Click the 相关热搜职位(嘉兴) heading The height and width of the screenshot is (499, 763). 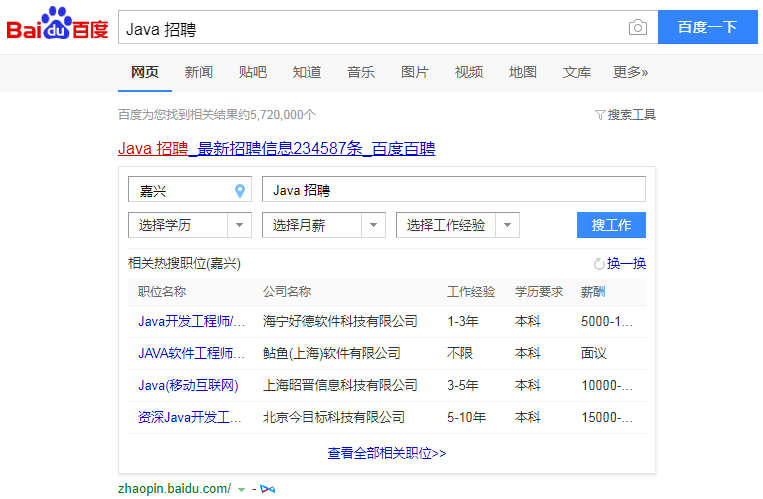tap(184, 264)
